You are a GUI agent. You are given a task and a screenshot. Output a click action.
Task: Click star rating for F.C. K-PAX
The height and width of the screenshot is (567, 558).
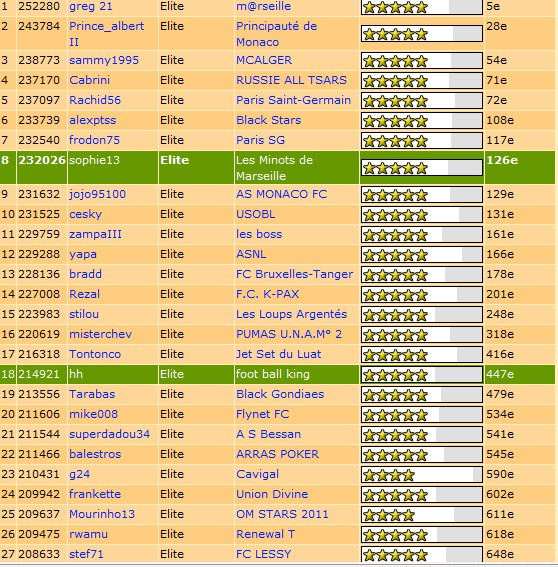coord(422,295)
